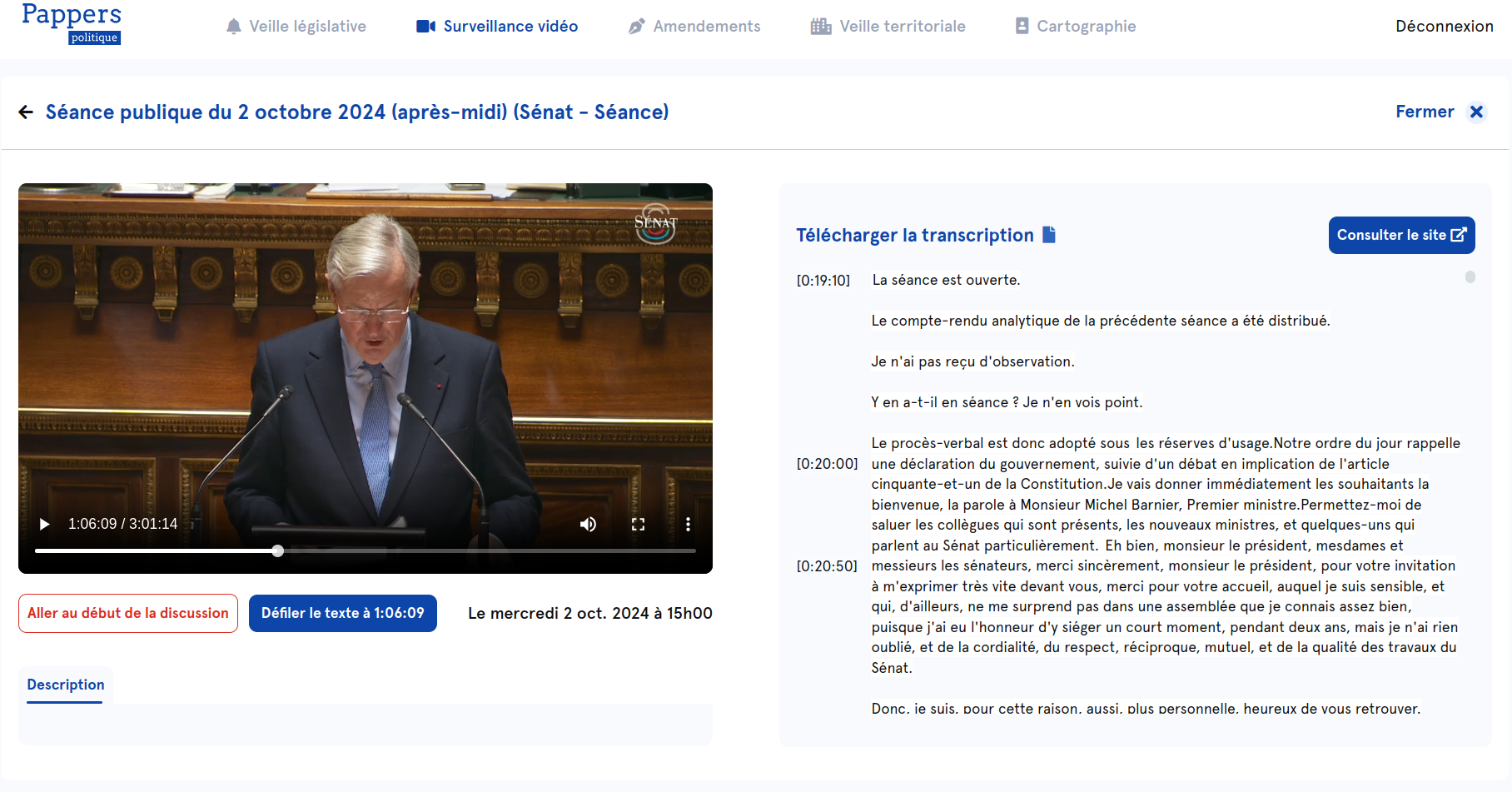Click the Pappers politique logo

click(72, 23)
